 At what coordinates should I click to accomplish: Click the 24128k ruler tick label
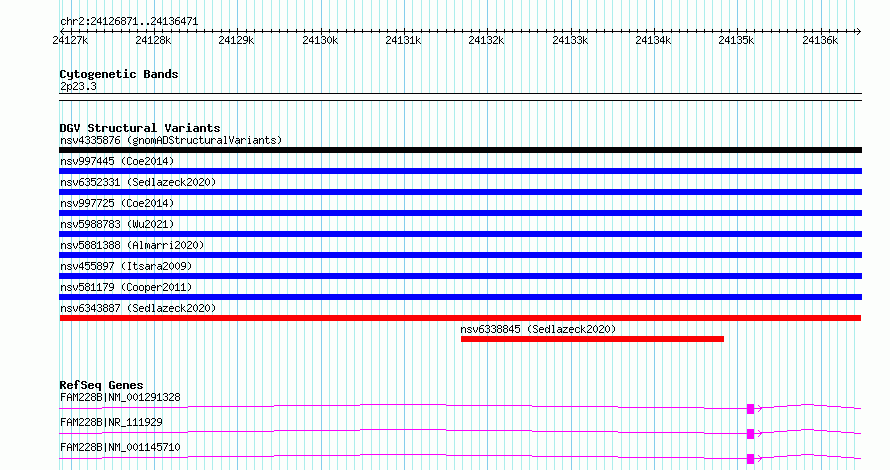tap(153, 40)
